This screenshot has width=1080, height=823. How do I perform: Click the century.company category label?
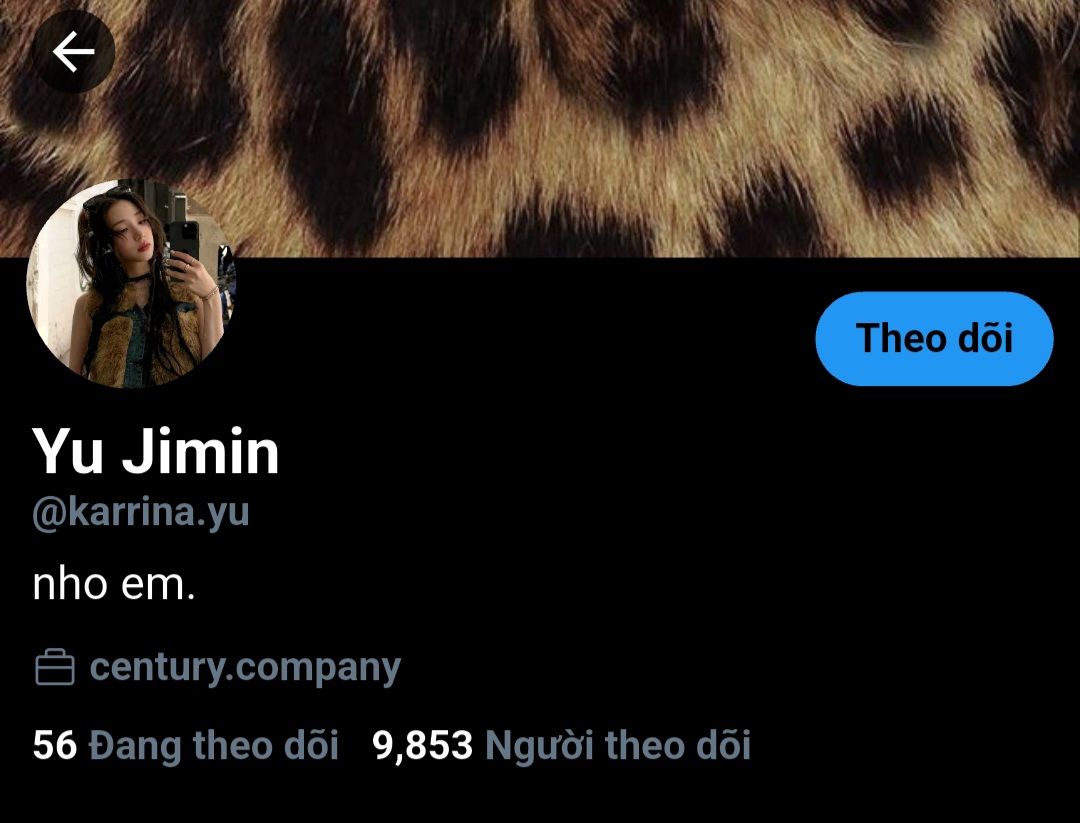(x=245, y=668)
